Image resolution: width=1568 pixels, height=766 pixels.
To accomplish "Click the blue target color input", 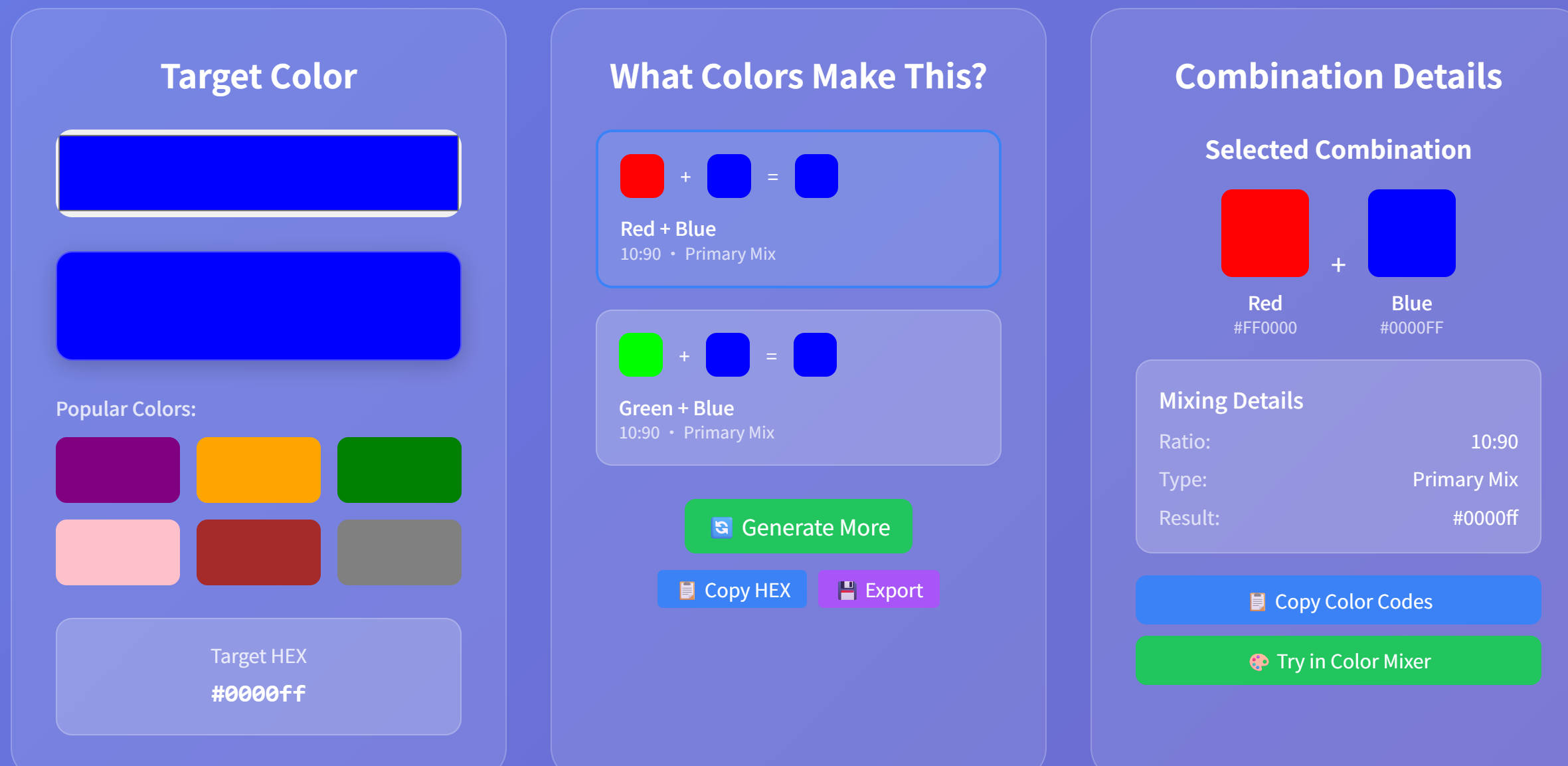I will tap(258, 173).
